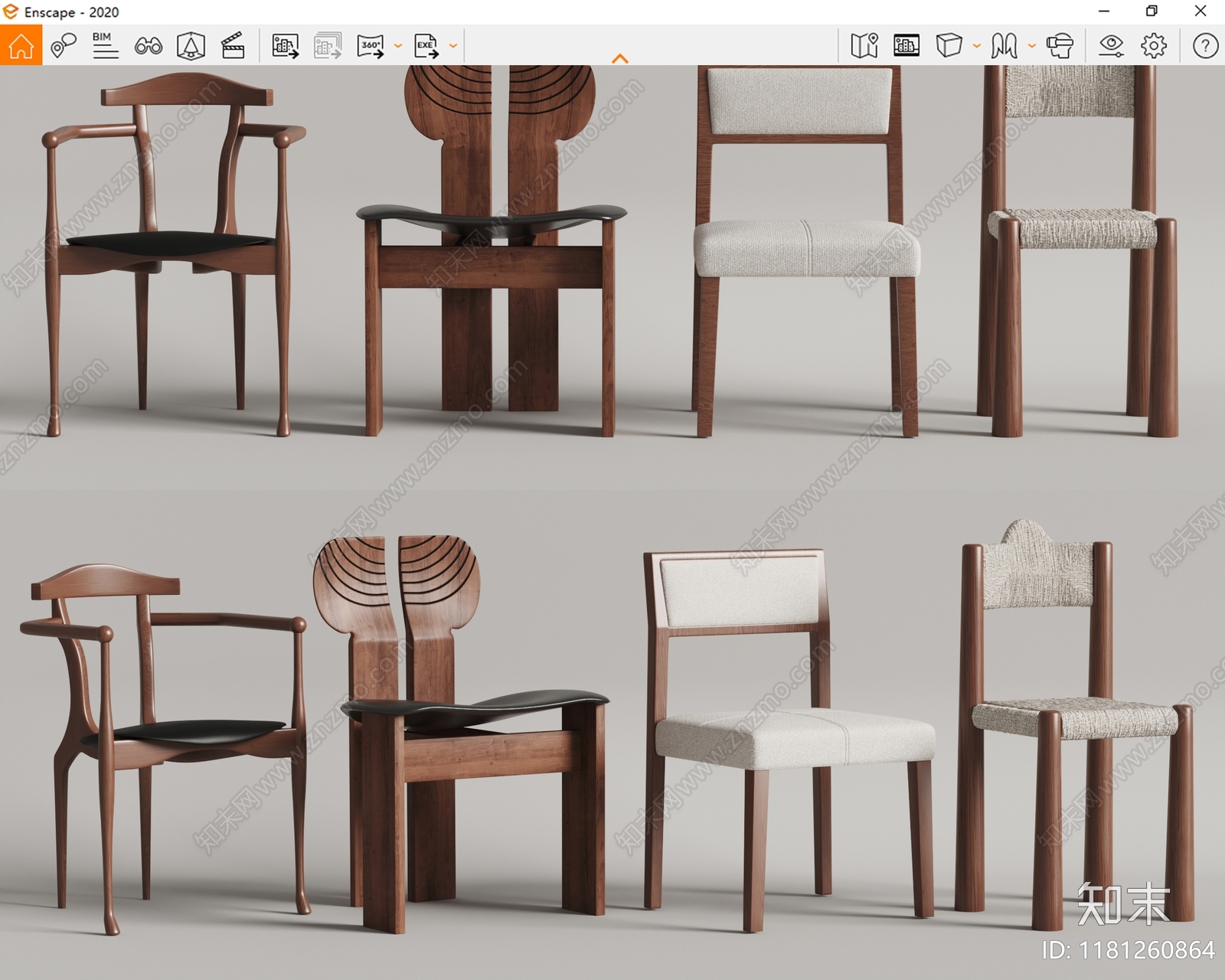Screen dimensions: 1225x980
Task: Close the Enscape window
Action: 1200,11
